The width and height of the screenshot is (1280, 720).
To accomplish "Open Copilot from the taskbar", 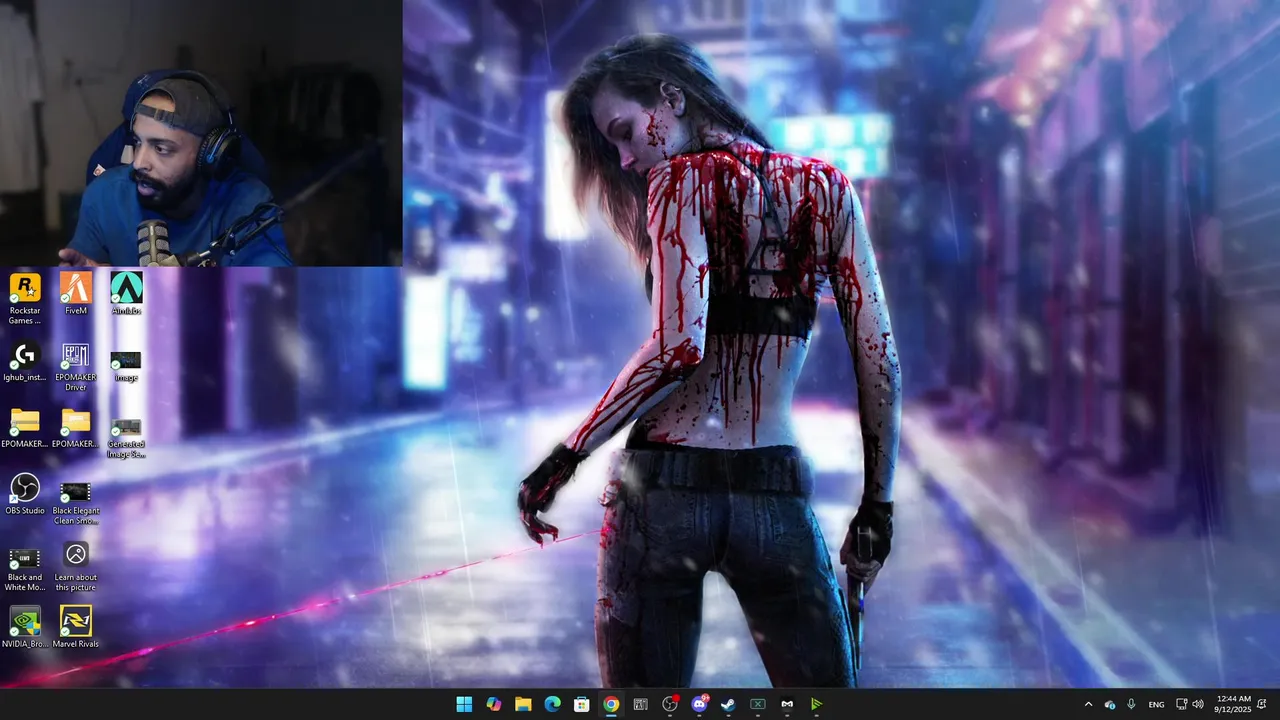I will (x=493, y=704).
